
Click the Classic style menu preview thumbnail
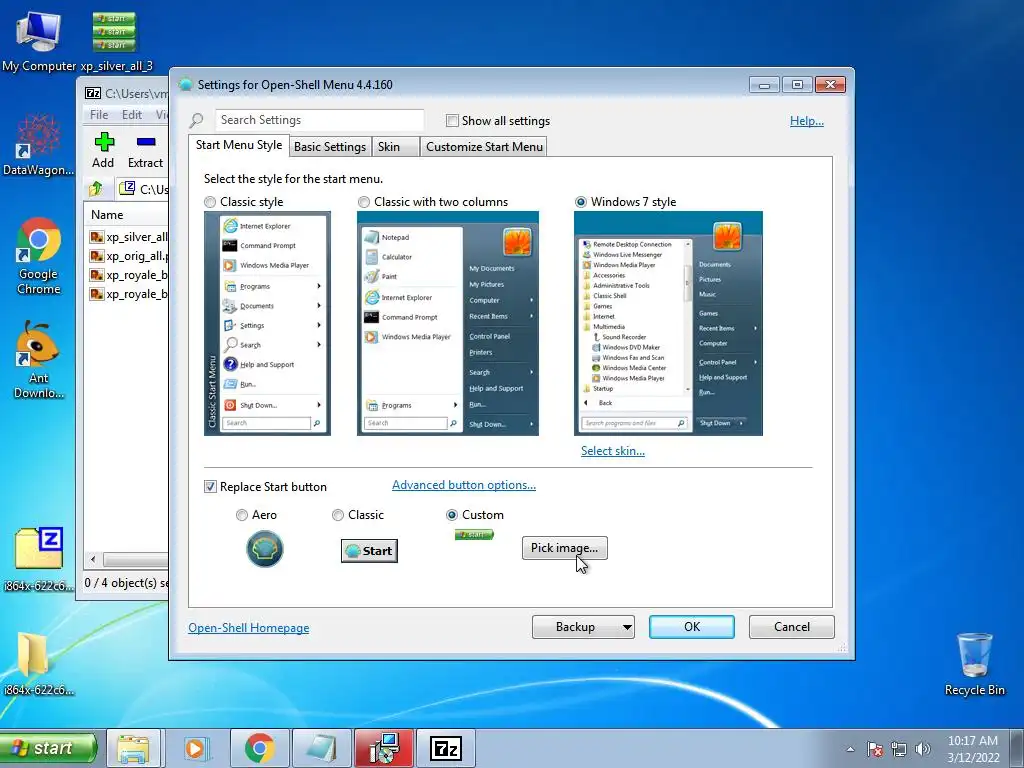[267, 323]
